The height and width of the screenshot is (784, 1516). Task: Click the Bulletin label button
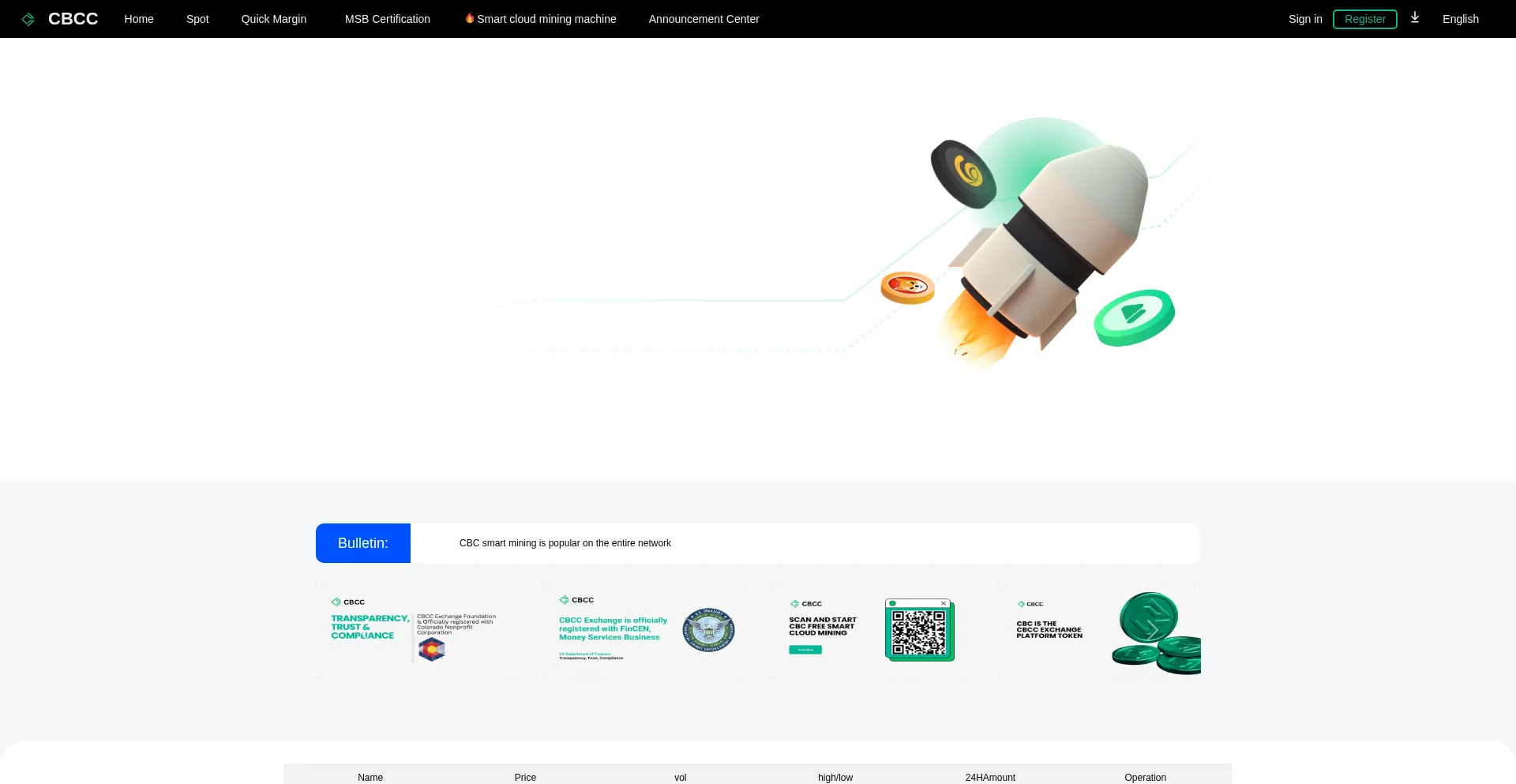tap(363, 543)
